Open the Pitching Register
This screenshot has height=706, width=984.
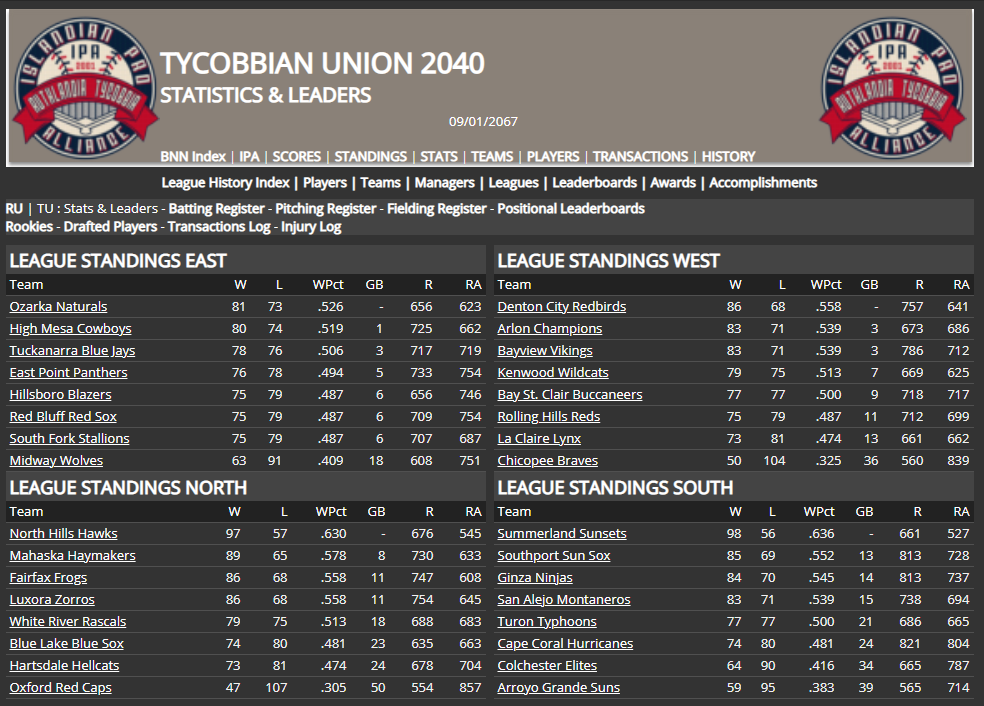(x=326, y=208)
